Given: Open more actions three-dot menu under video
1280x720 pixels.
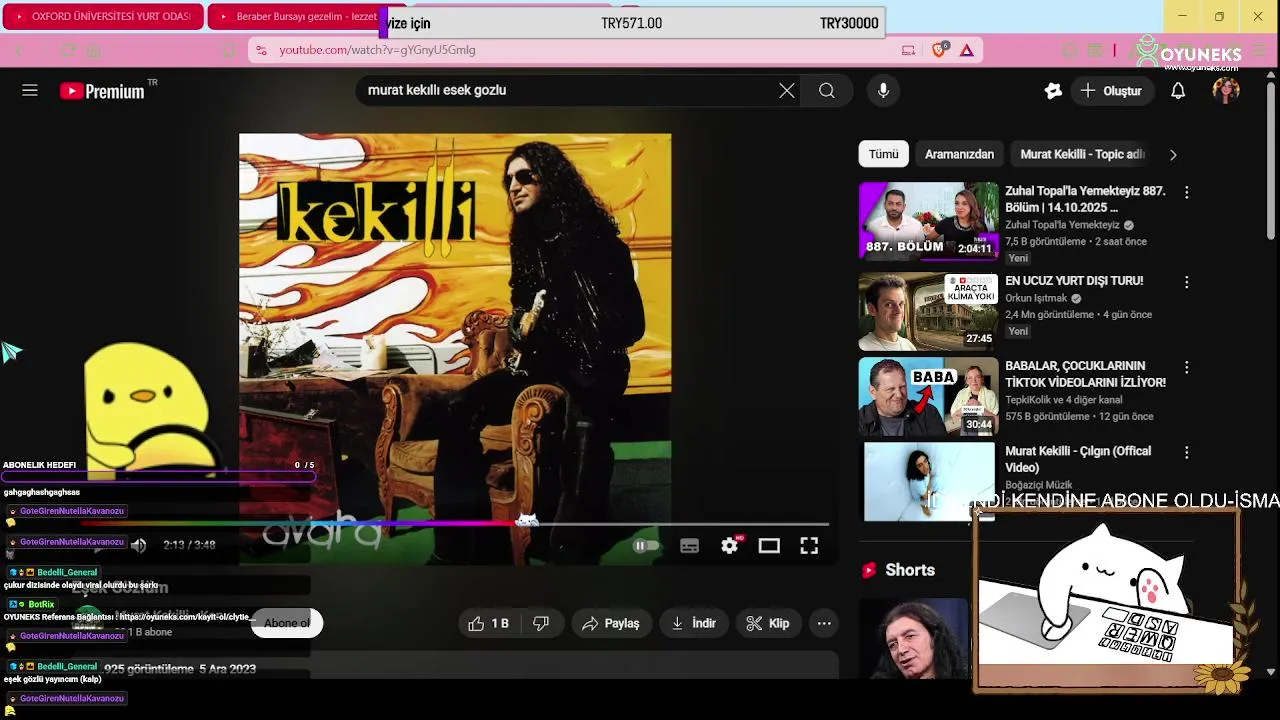Looking at the screenshot, I should point(824,623).
